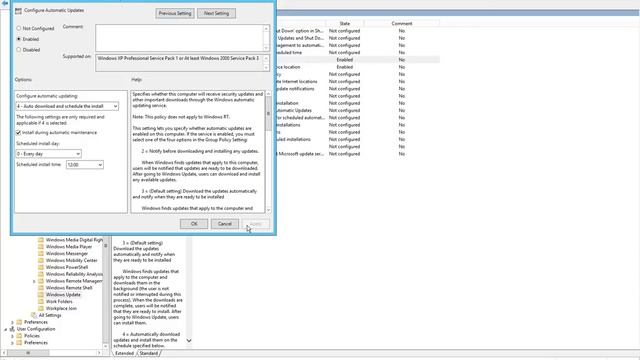
Task: Select the Windows Media Digital Rights tree item
Action: click(x=74, y=240)
